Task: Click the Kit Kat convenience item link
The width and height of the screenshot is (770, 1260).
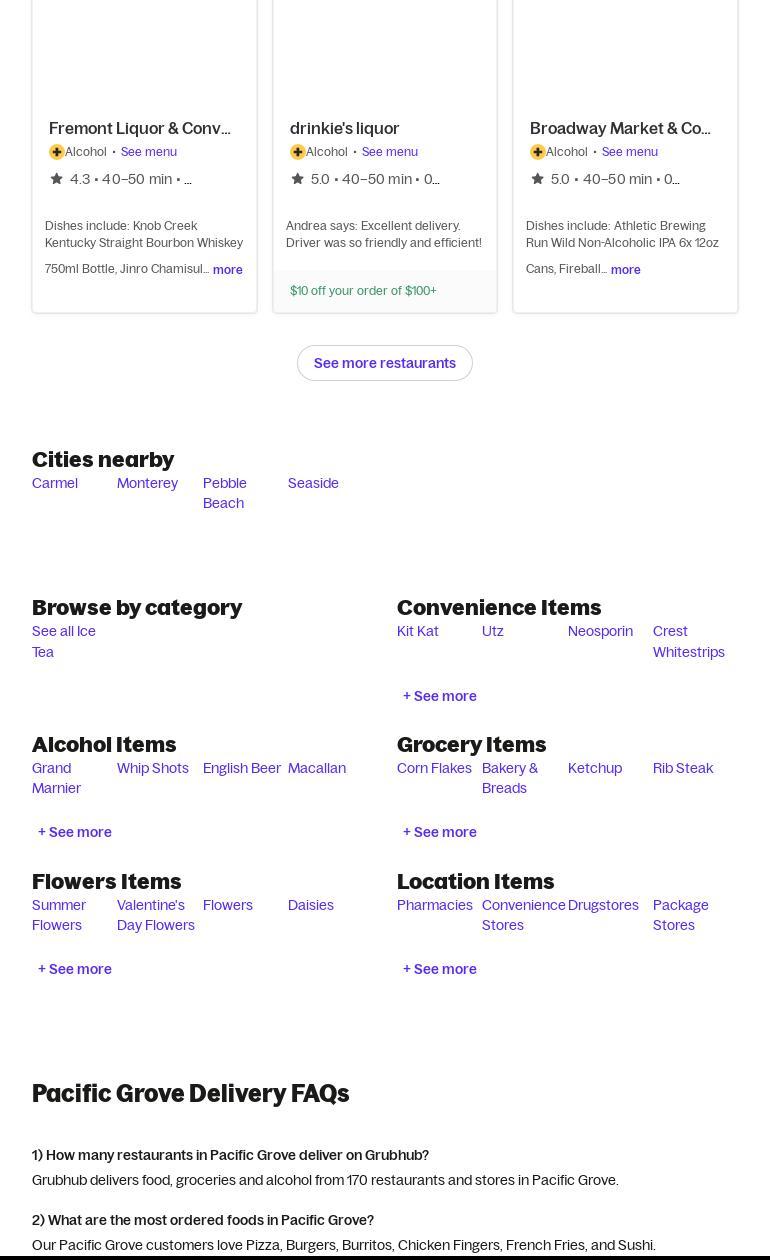Action: pos(417,630)
